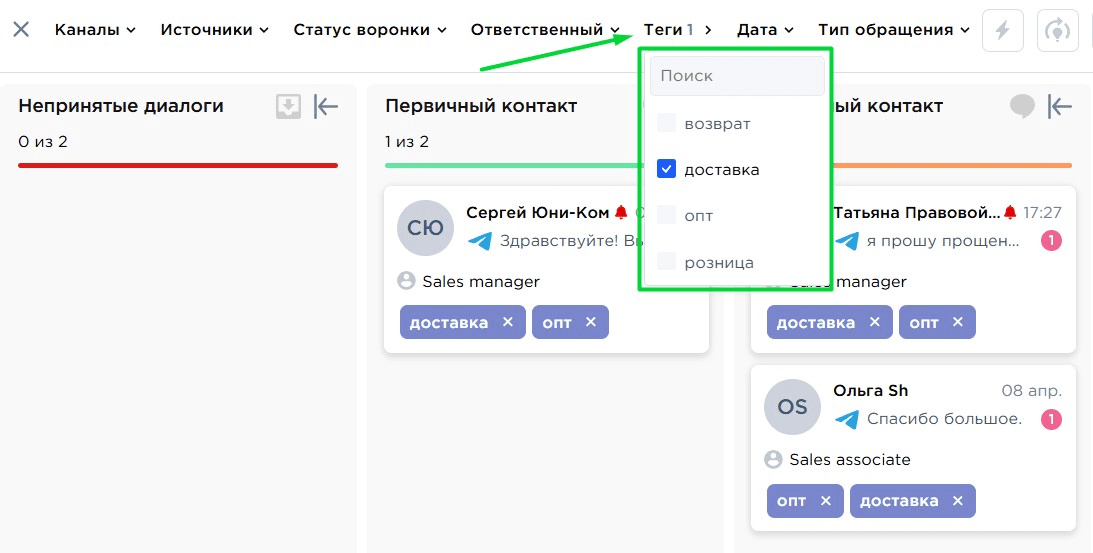Check the опт tag checkbox
Viewport: 1093px width, 553px height.
(x=666, y=215)
